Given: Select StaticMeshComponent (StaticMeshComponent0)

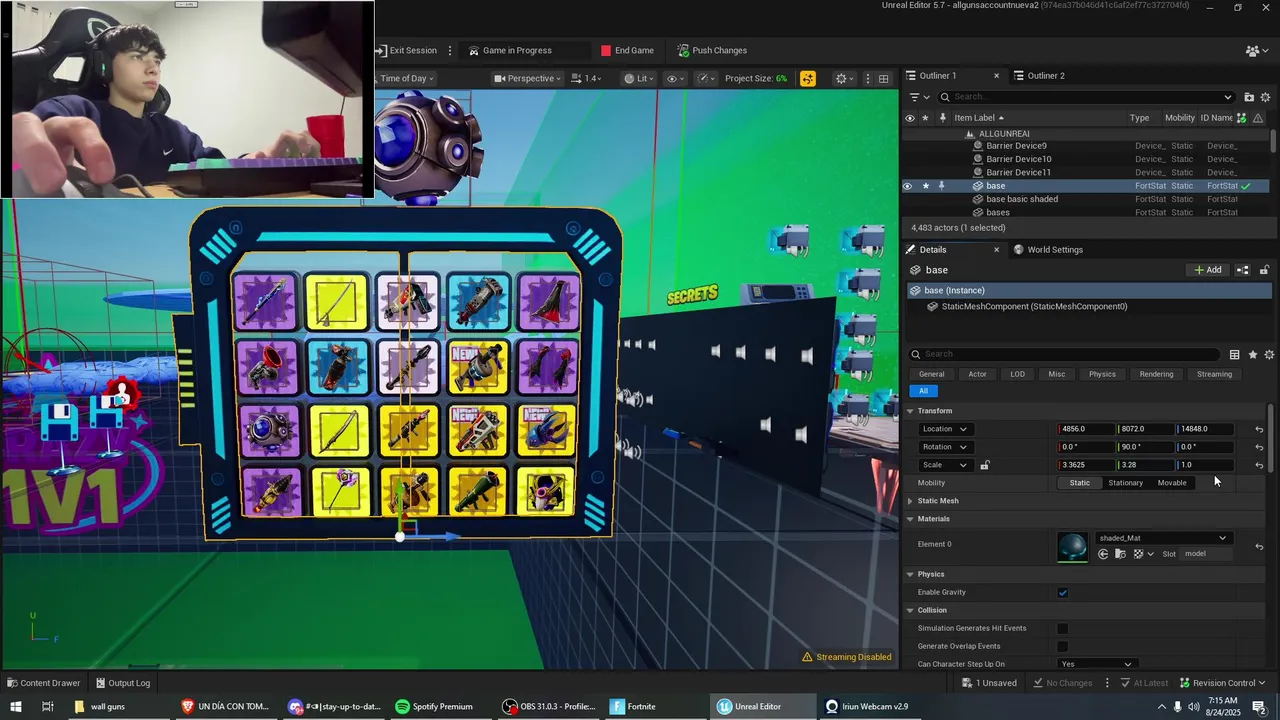Looking at the screenshot, I should coord(1034,307).
